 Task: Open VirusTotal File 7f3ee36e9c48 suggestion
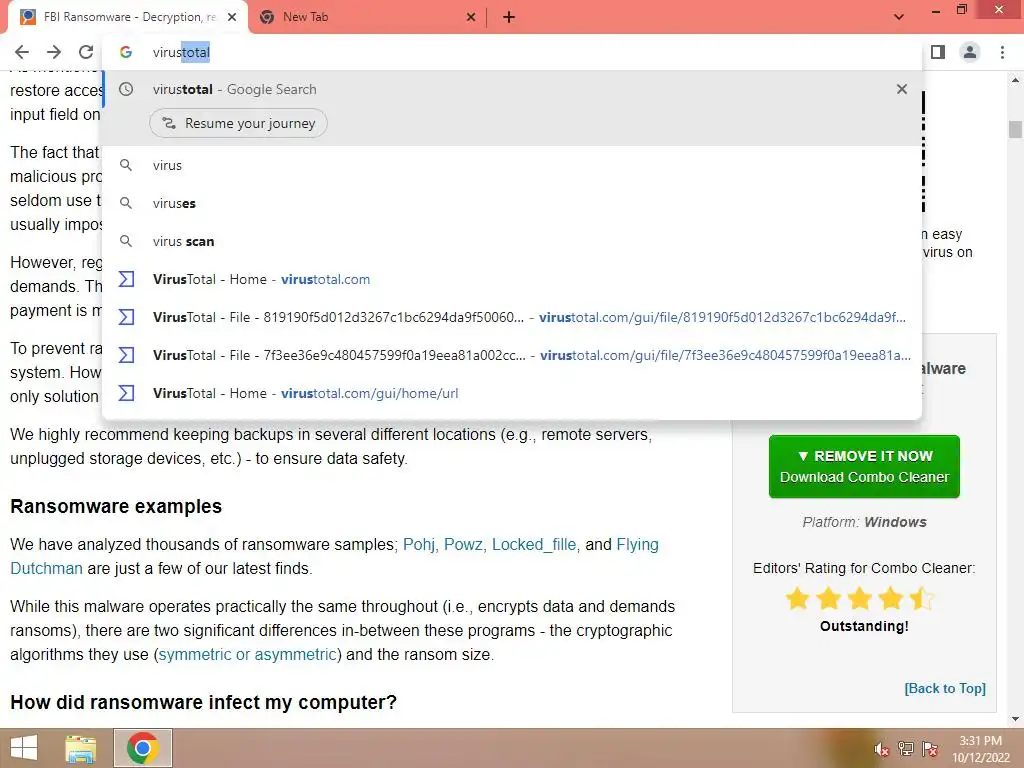point(512,355)
